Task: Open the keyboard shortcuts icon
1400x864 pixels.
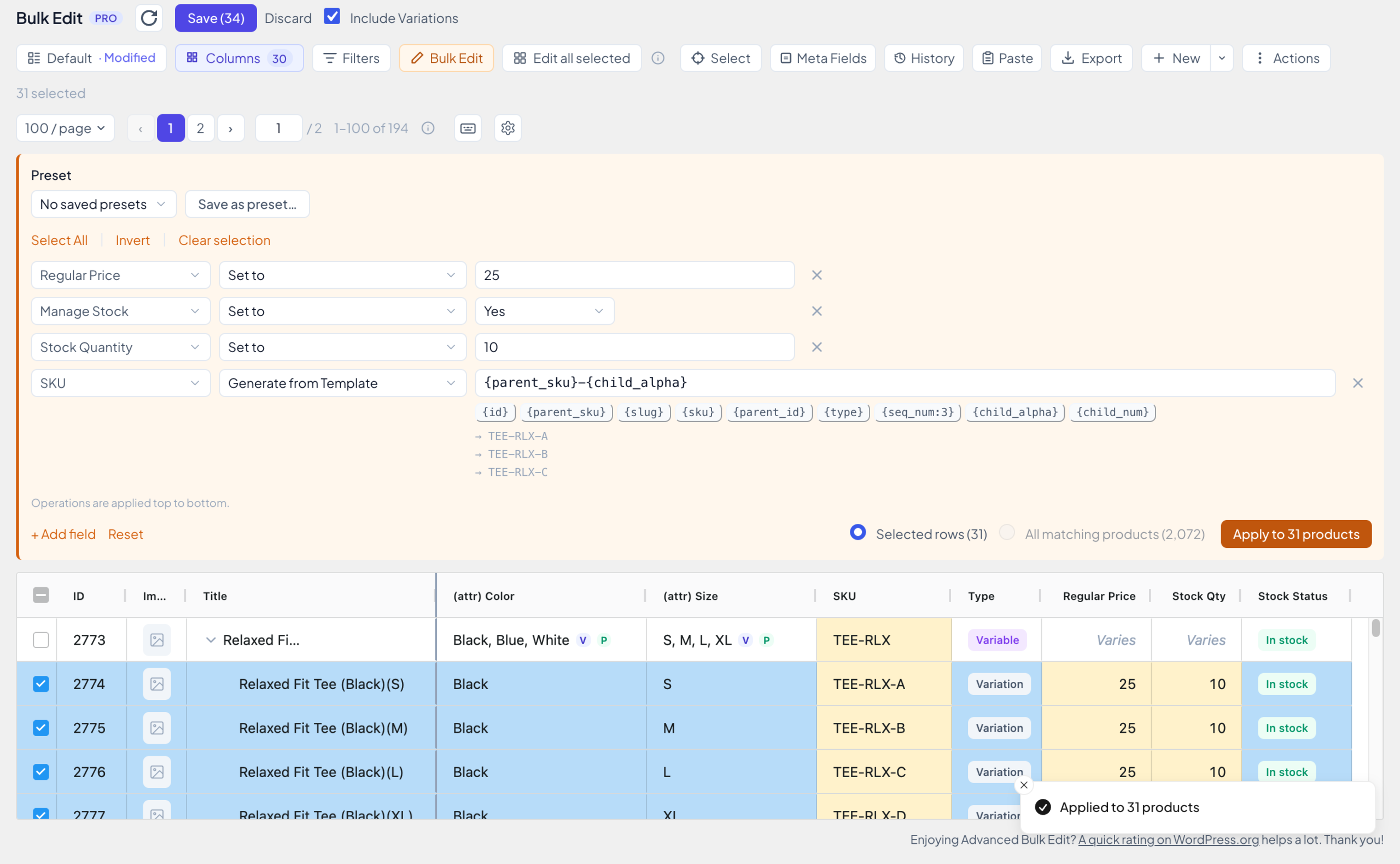Action: [468, 128]
